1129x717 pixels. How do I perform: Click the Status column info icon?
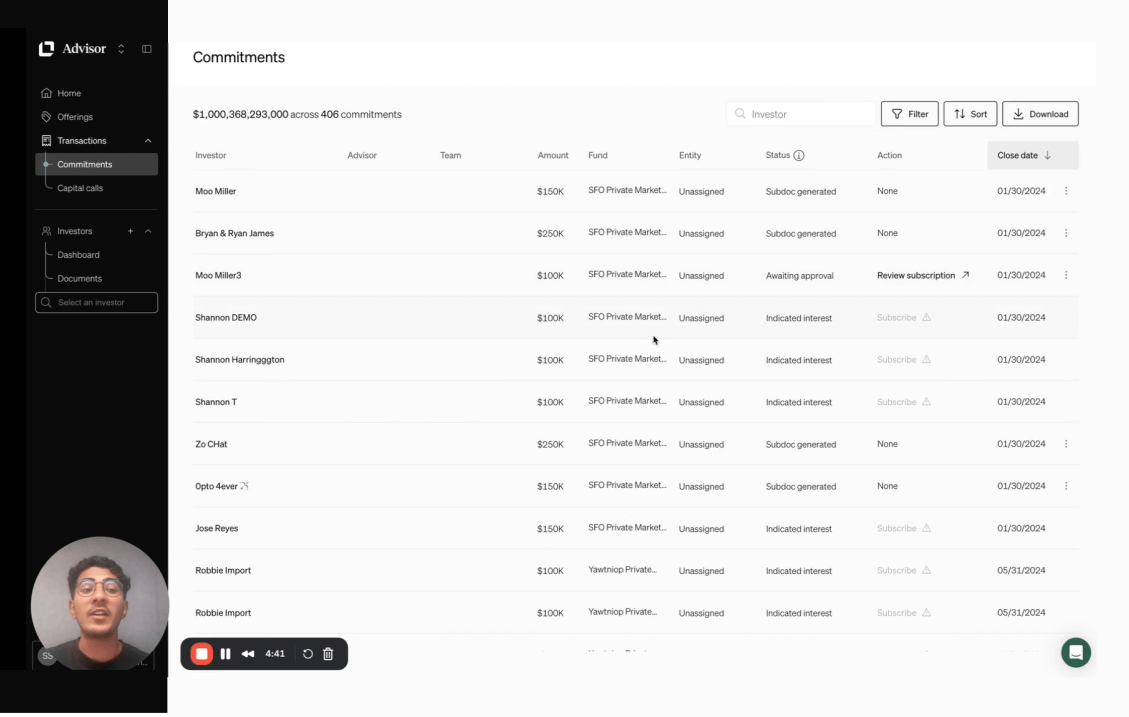tap(799, 156)
